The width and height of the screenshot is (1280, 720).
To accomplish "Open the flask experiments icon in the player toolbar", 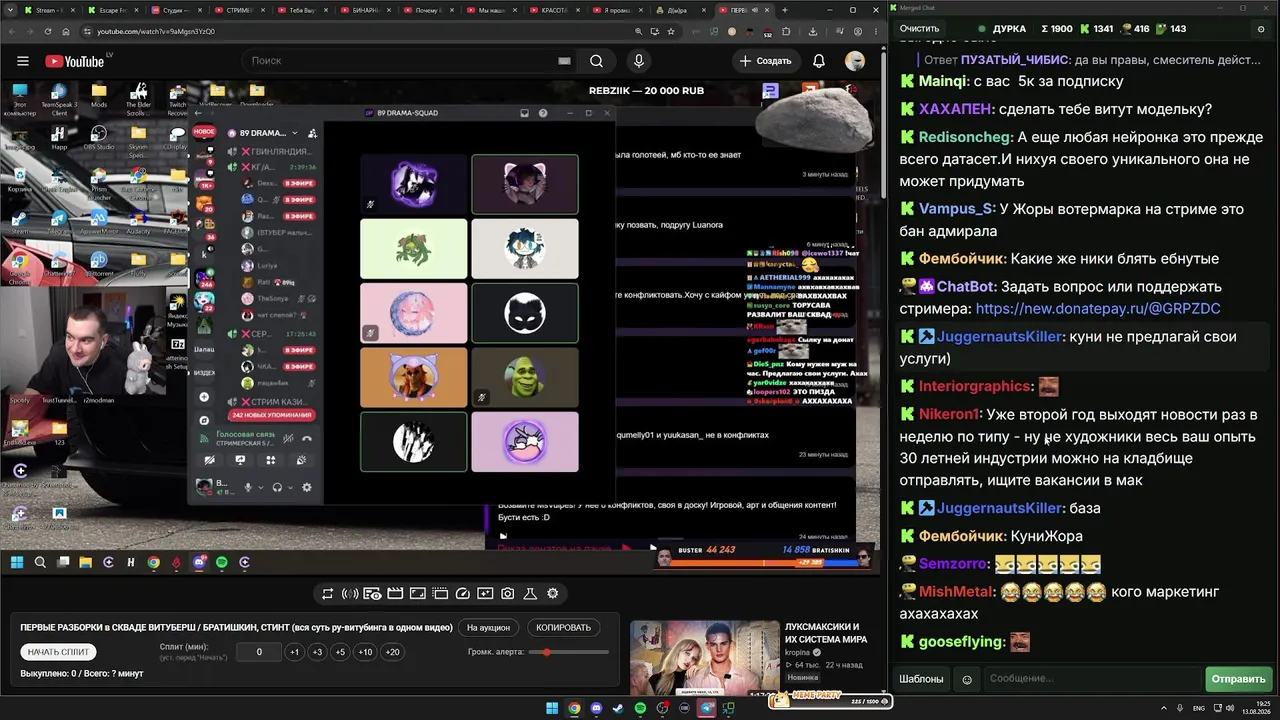I will coord(530,594).
